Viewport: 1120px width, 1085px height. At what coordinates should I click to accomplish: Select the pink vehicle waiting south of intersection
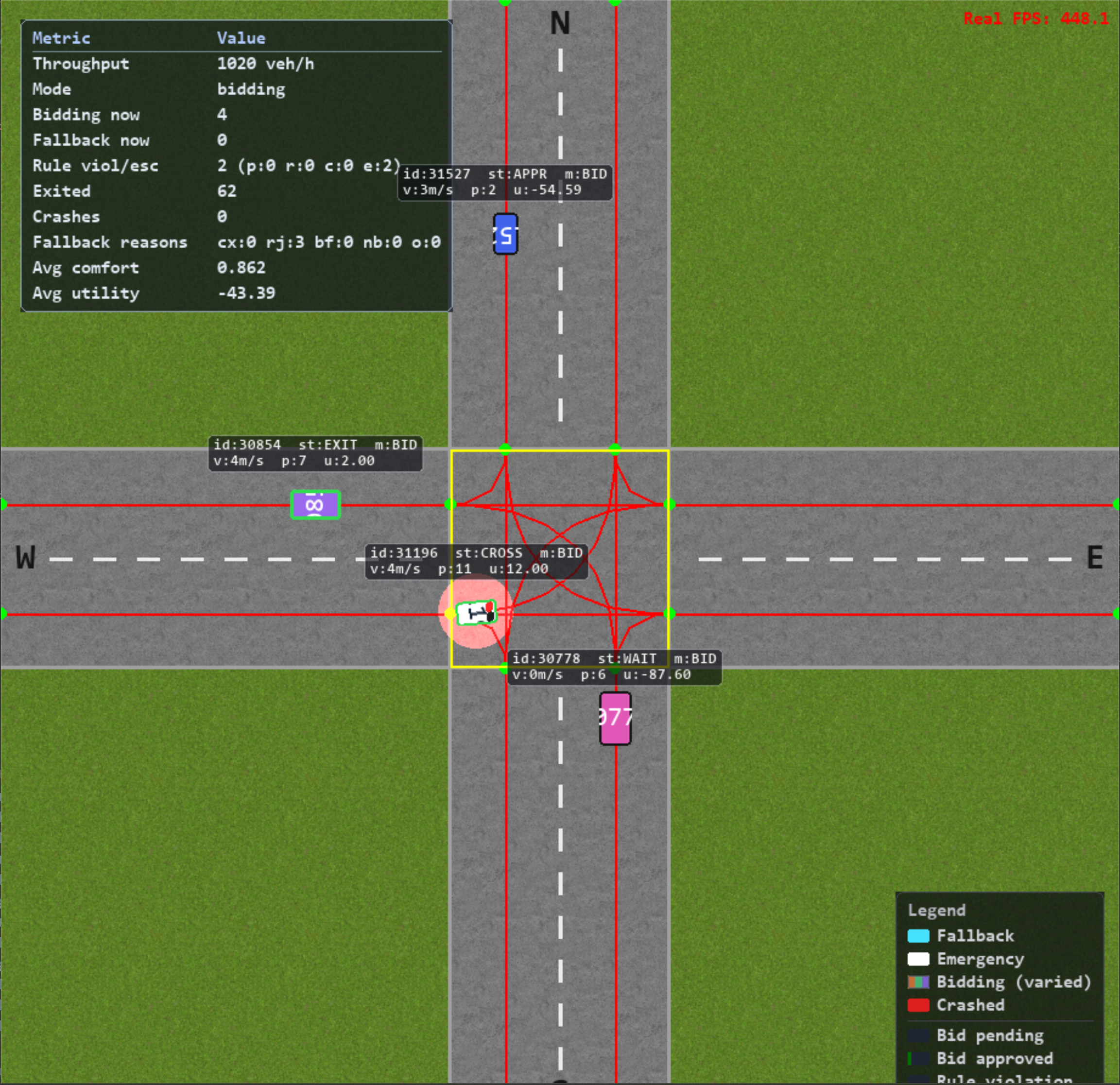[616, 718]
